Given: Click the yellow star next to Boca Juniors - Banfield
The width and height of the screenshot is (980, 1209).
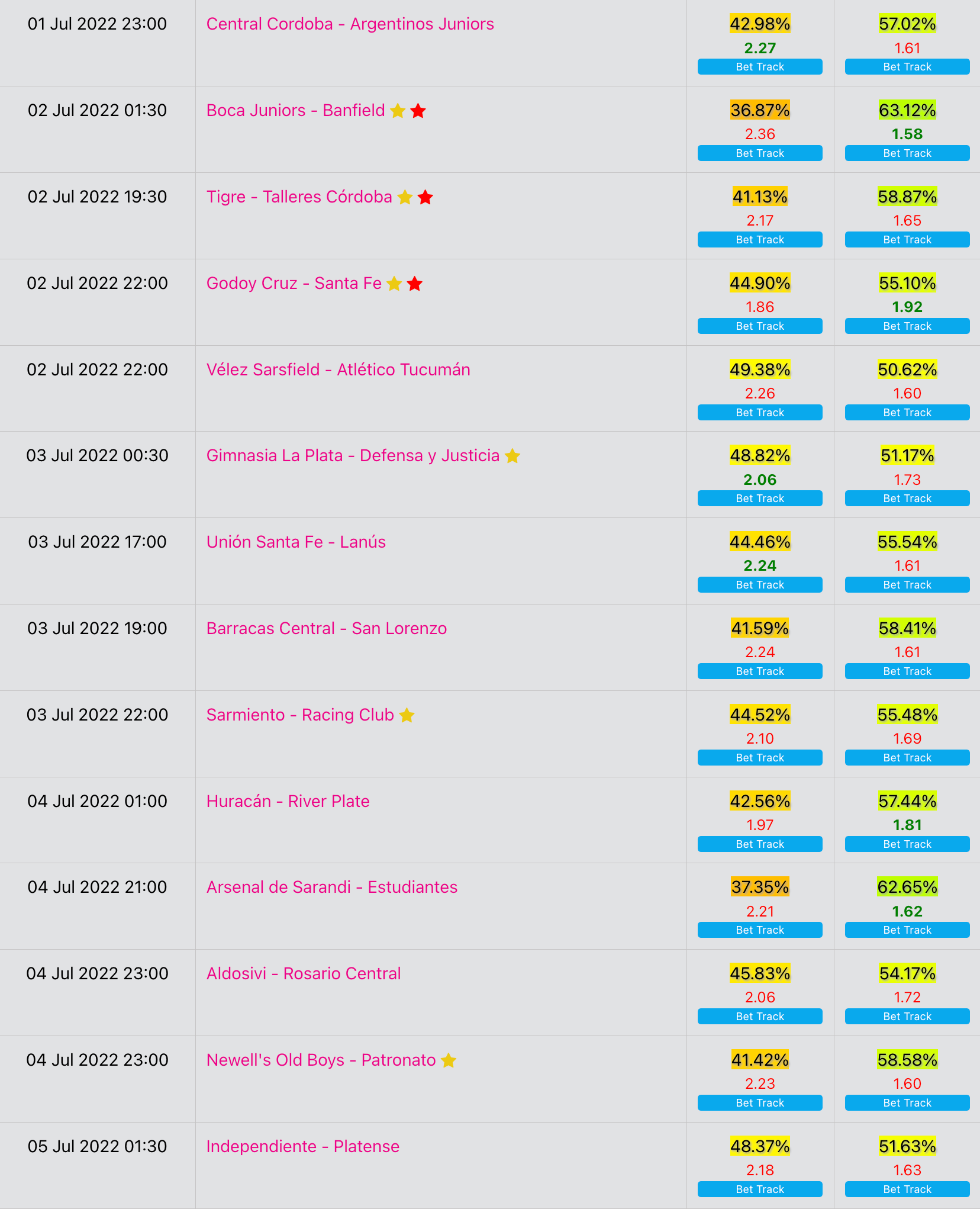Looking at the screenshot, I should tap(398, 111).
